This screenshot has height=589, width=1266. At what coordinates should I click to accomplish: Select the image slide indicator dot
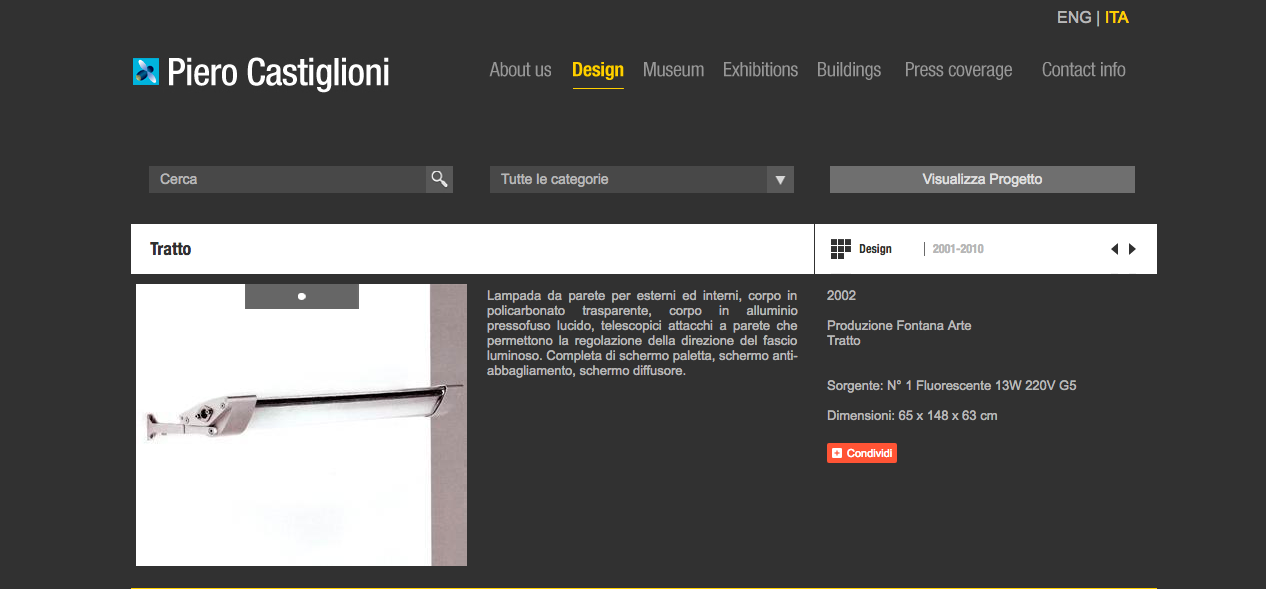(302, 296)
